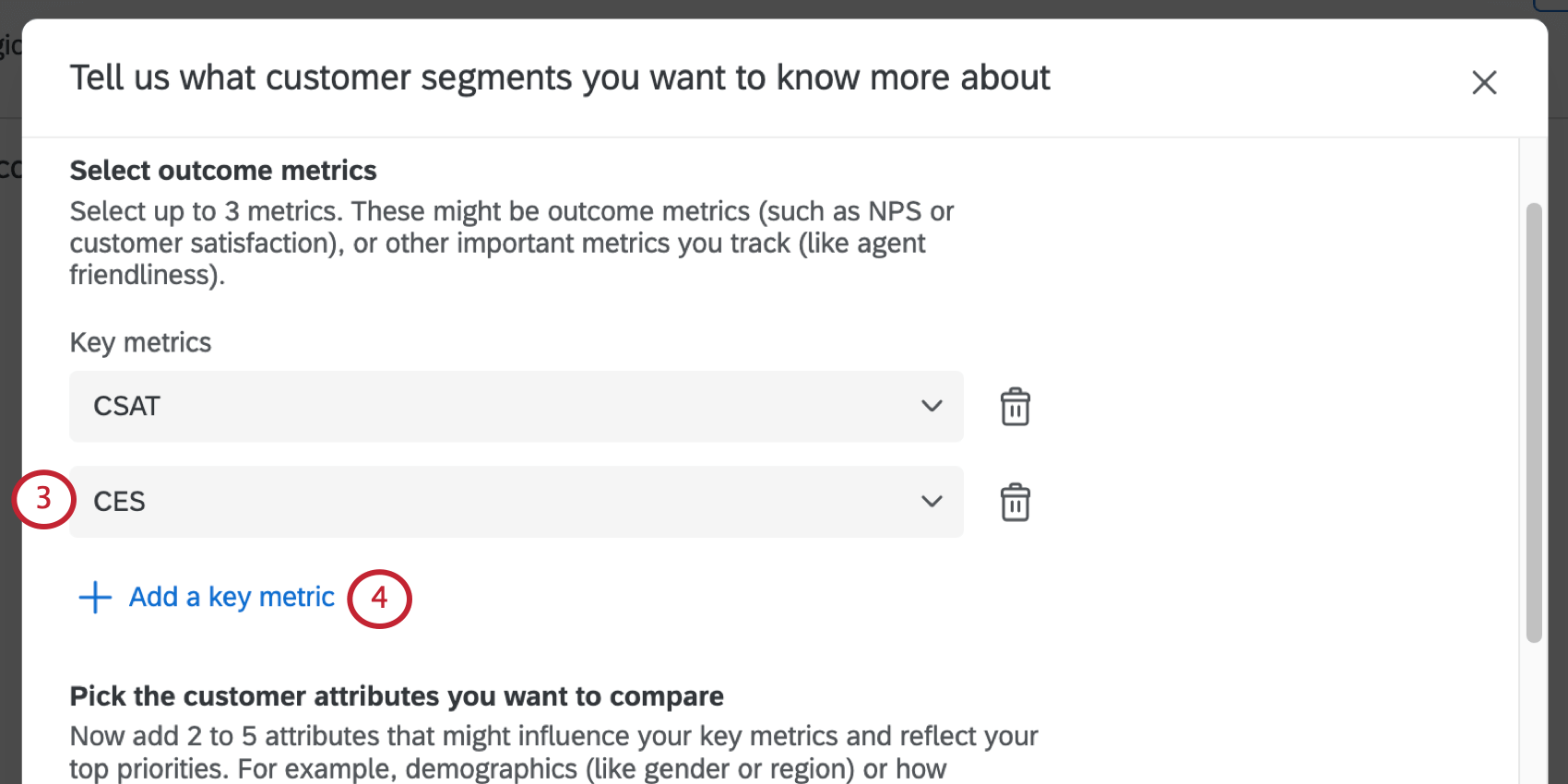Delete the CES metric using its trash icon
This screenshot has width=1568, height=784.
click(1015, 502)
